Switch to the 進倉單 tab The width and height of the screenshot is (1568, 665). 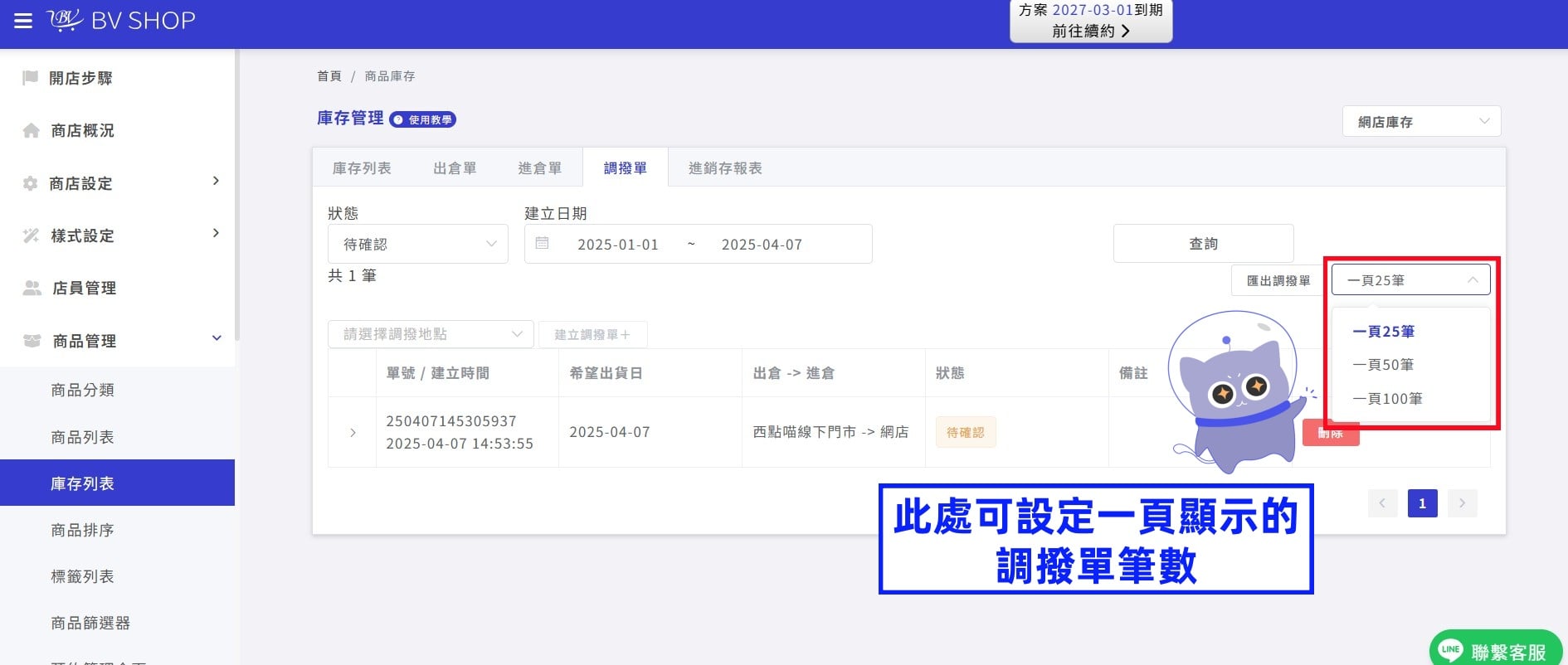coord(539,168)
